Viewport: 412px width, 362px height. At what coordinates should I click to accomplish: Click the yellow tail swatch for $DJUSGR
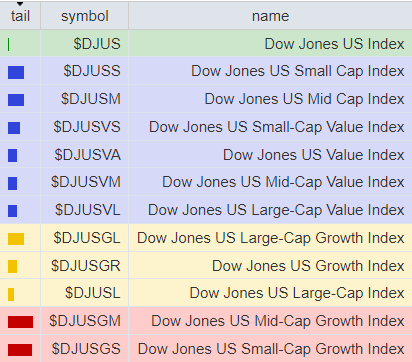coord(12,266)
